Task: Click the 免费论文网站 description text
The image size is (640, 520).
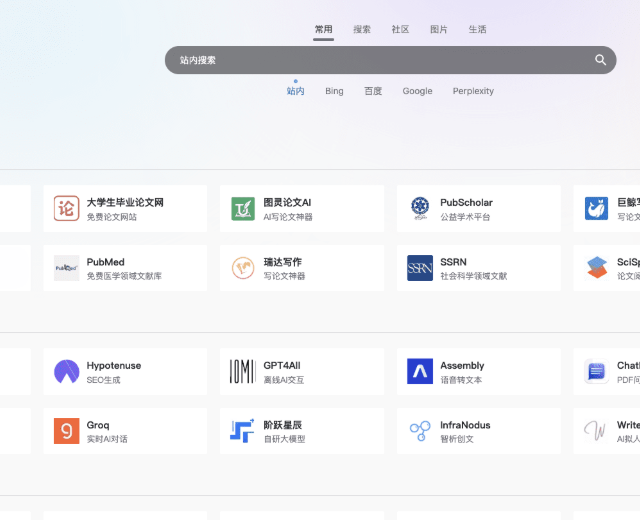Action: coord(111,217)
